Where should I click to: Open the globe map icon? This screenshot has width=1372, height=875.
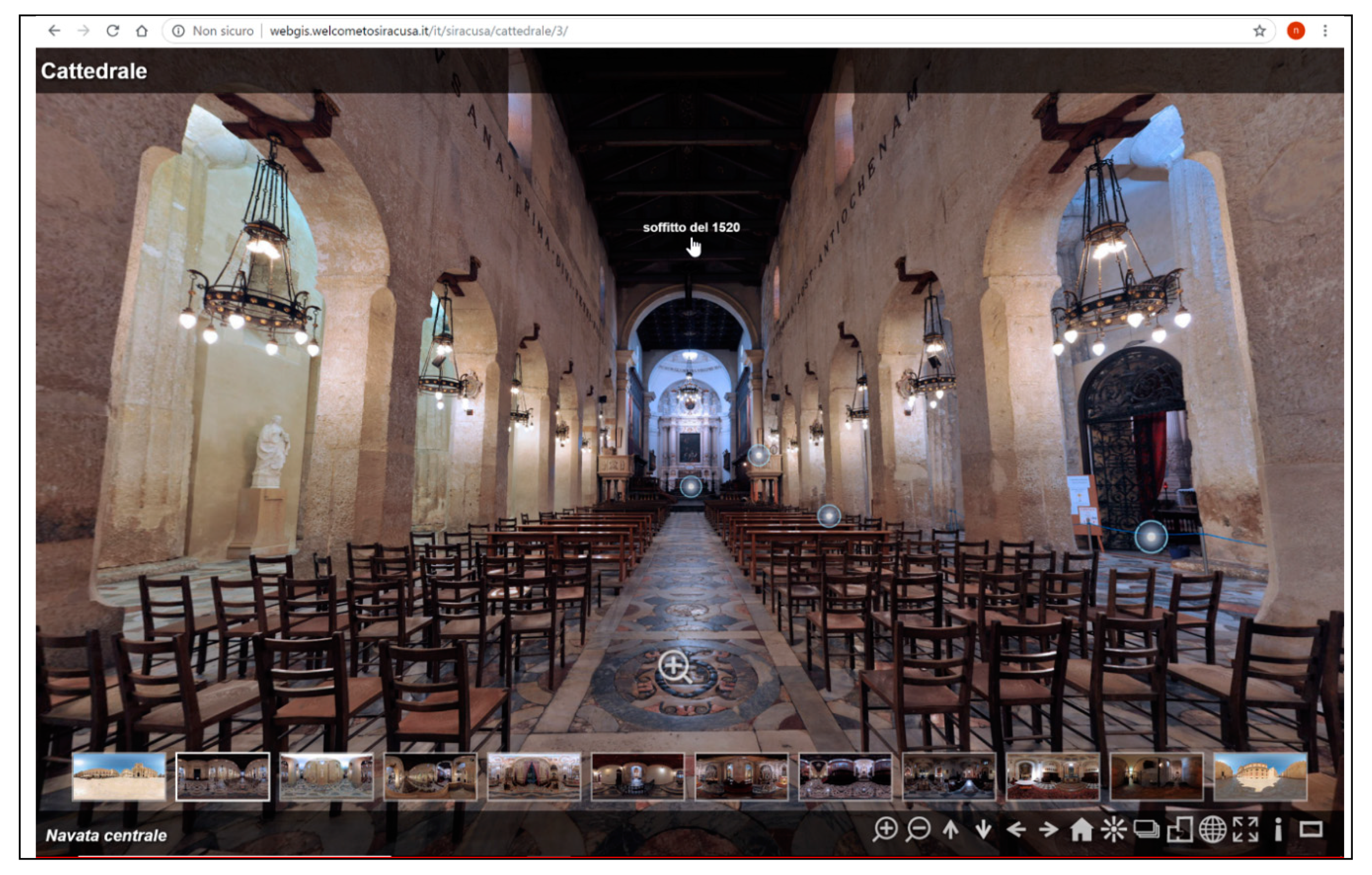(x=1212, y=830)
